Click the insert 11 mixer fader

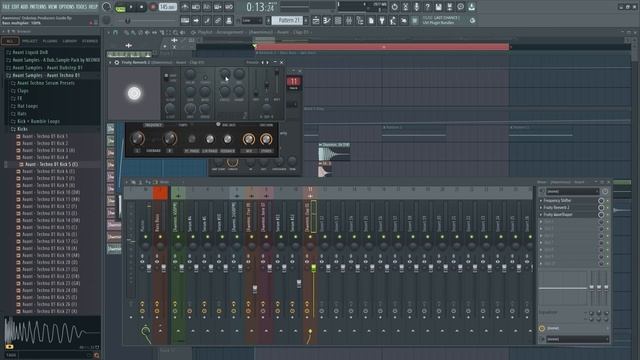coord(313,268)
